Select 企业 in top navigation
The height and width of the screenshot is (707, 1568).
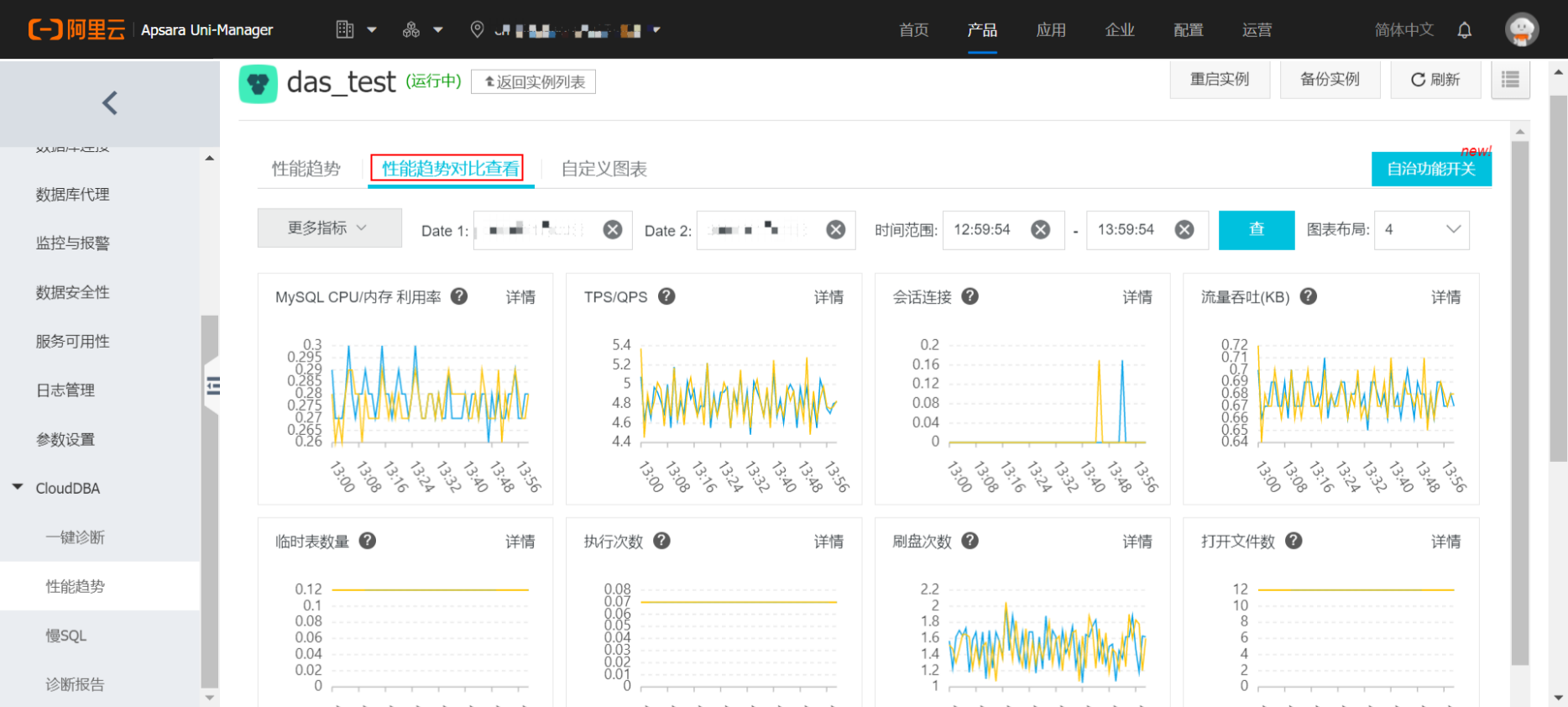point(1120,30)
